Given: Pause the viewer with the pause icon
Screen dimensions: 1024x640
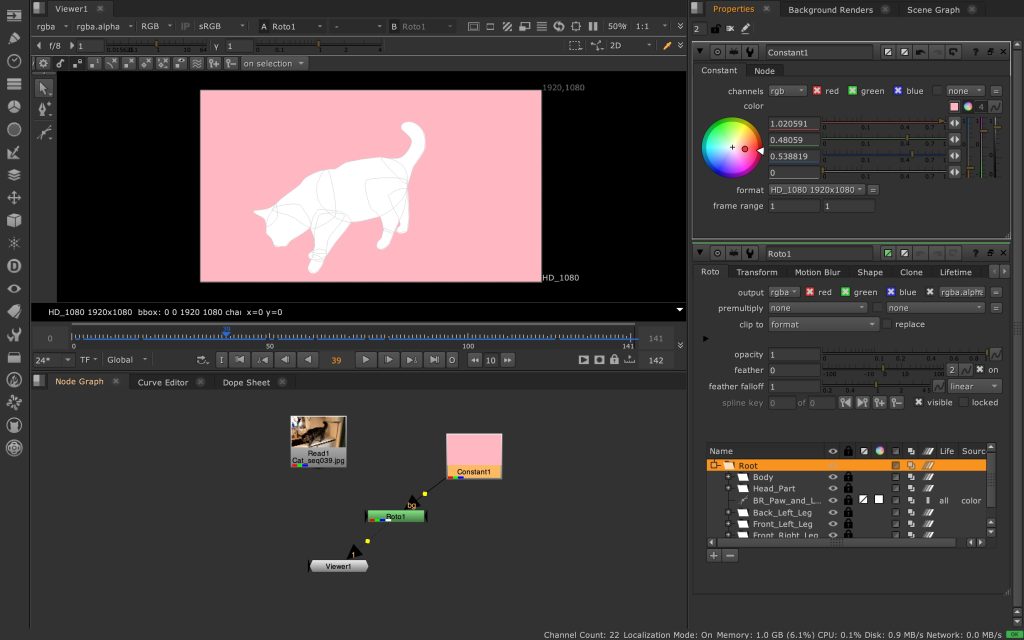Looking at the screenshot, I should click(593, 26).
